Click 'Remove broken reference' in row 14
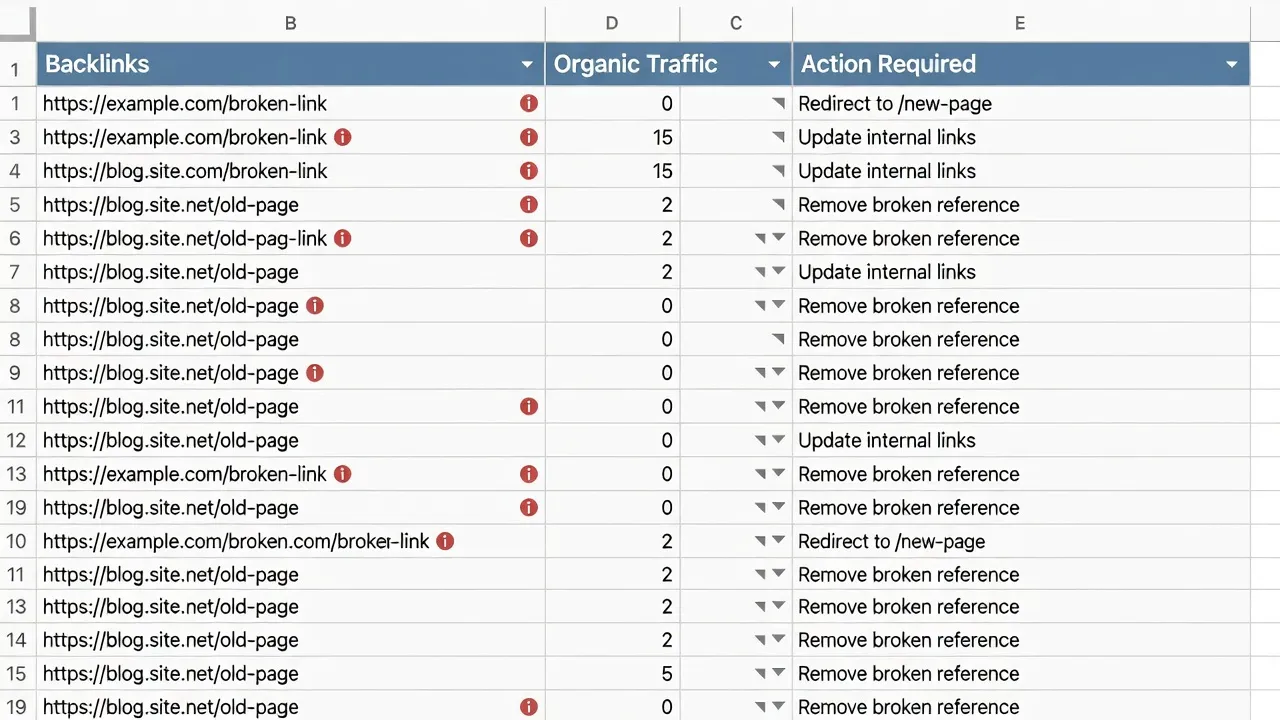The height and width of the screenshot is (720, 1280). click(909, 640)
